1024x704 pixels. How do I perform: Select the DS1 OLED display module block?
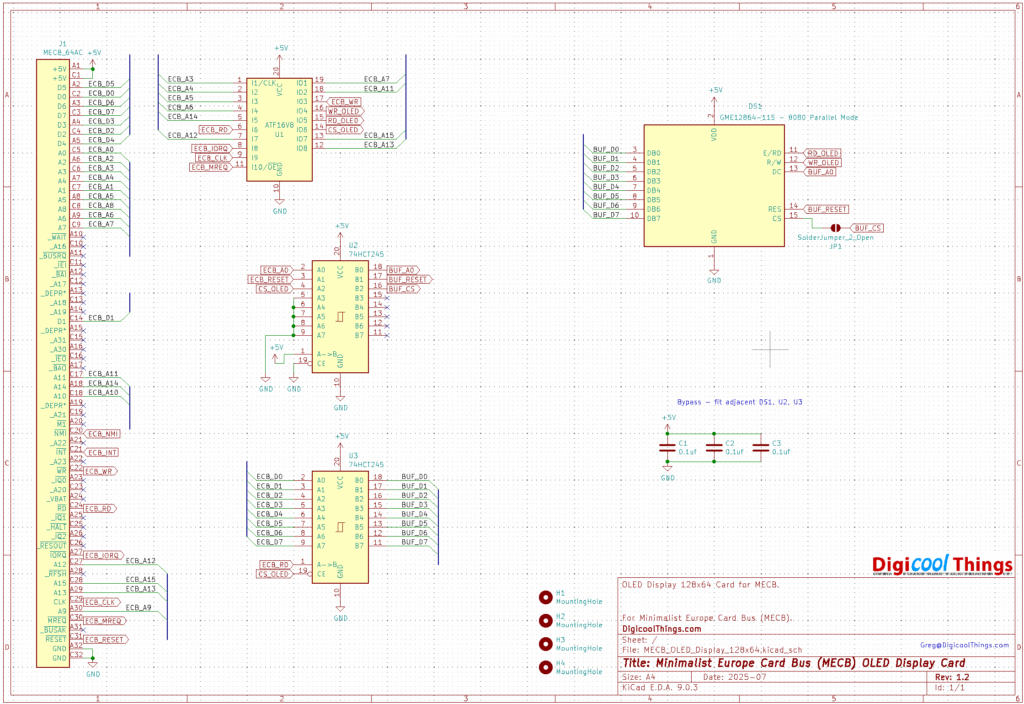click(x=714, y=185)
